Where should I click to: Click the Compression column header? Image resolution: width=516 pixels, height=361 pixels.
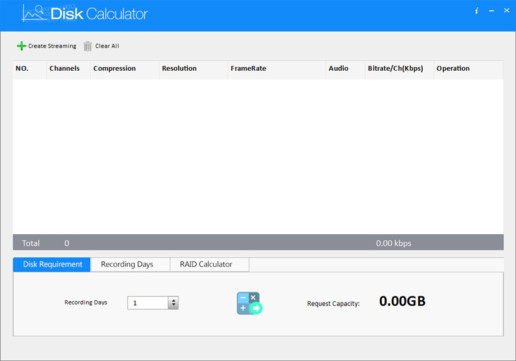[115, 69]
